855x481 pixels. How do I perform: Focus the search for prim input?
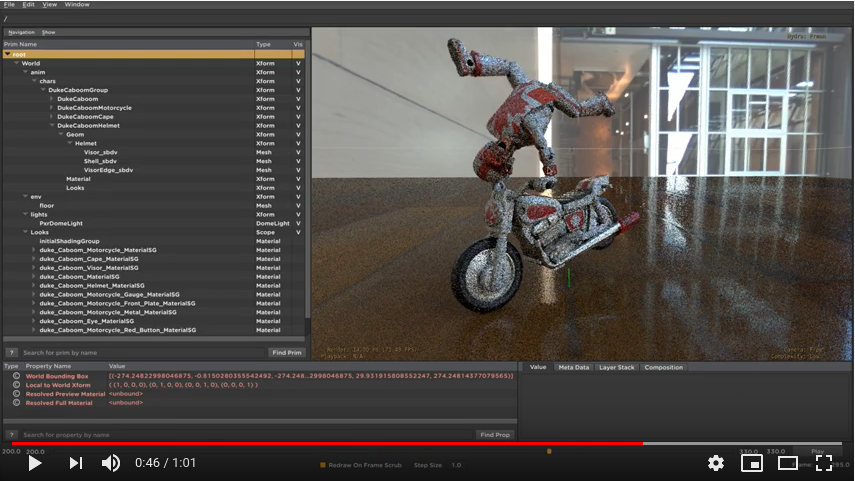143,352
